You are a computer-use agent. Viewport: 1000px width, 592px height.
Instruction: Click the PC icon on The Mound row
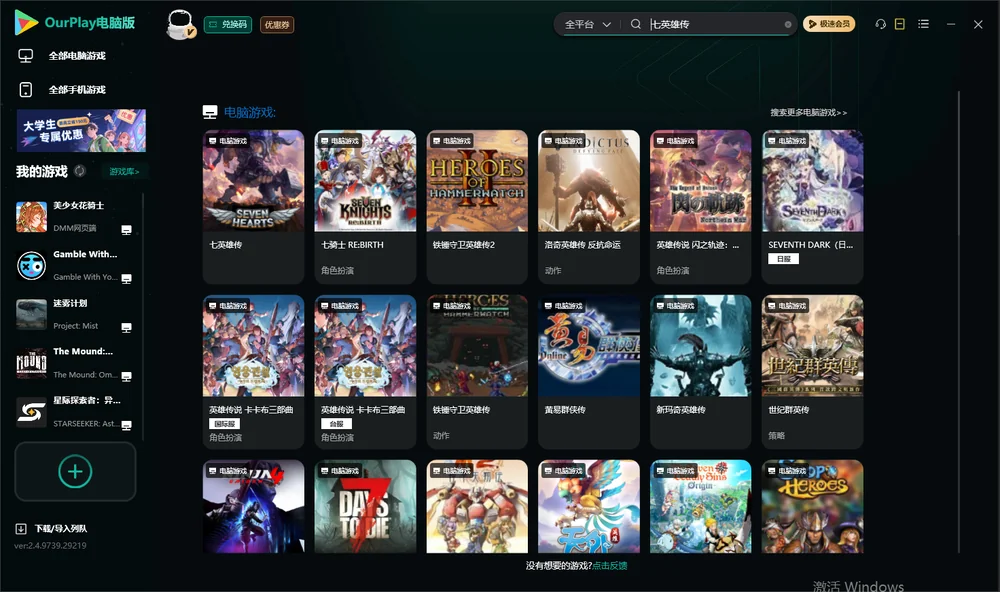click(x=126, y=376)
